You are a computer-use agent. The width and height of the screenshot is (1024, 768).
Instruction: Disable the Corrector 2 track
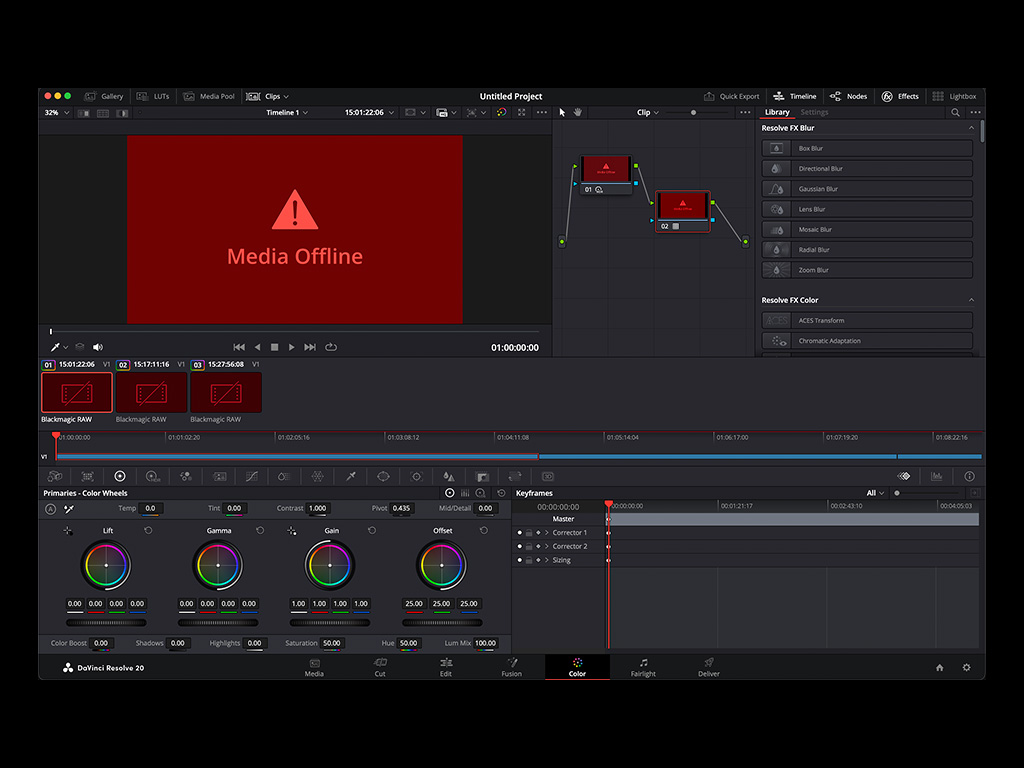(x=519, y=546)
